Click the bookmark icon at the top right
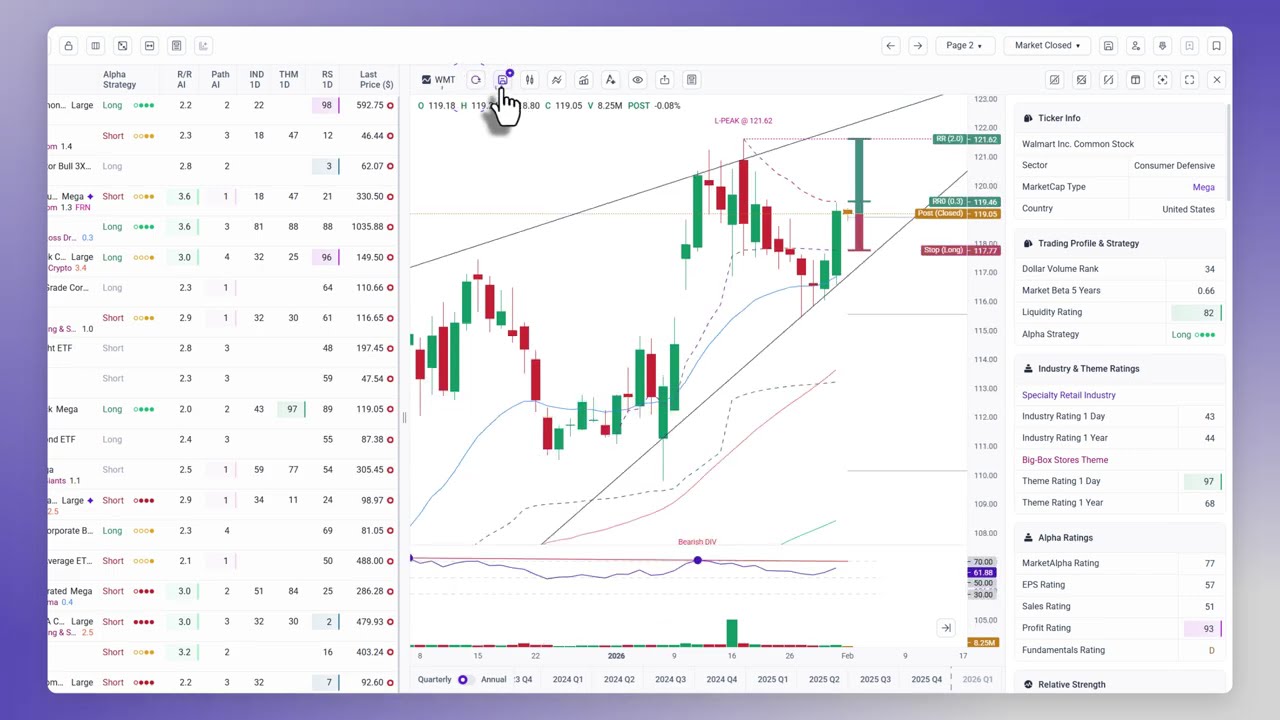Screen dimensions: 1280x720 (1216, 45)
